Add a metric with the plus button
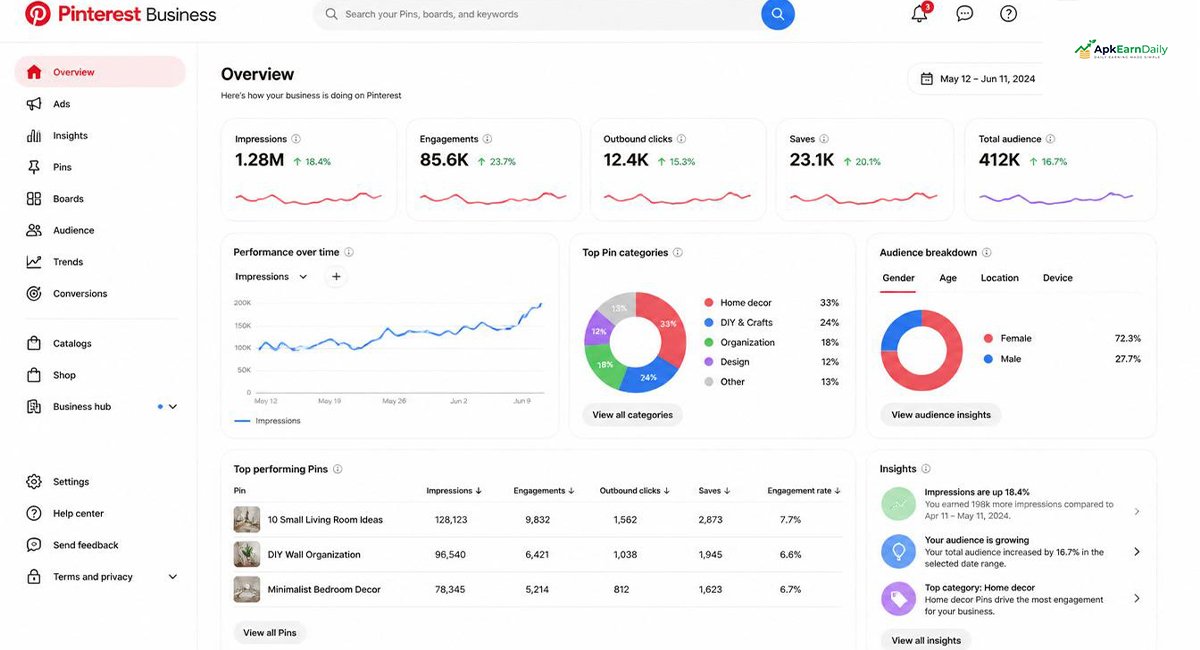Image resolution: width=1200 pixels, height=650 pixels. tap(336, 277)
